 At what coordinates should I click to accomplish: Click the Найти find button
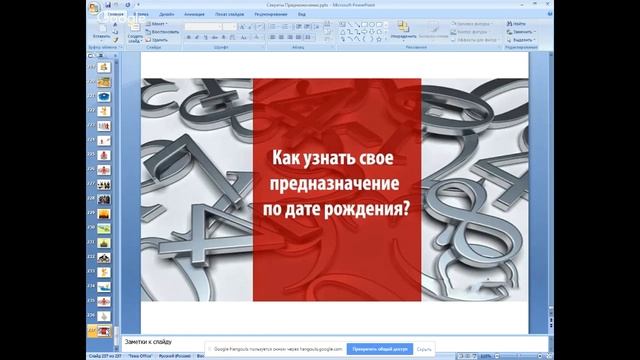coord(516,24)
